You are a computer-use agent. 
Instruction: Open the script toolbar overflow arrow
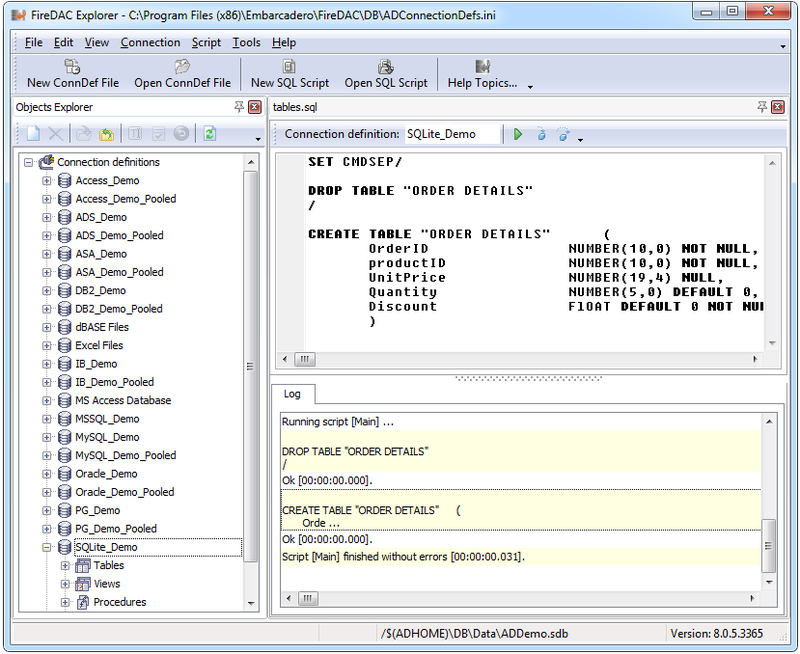580,139
